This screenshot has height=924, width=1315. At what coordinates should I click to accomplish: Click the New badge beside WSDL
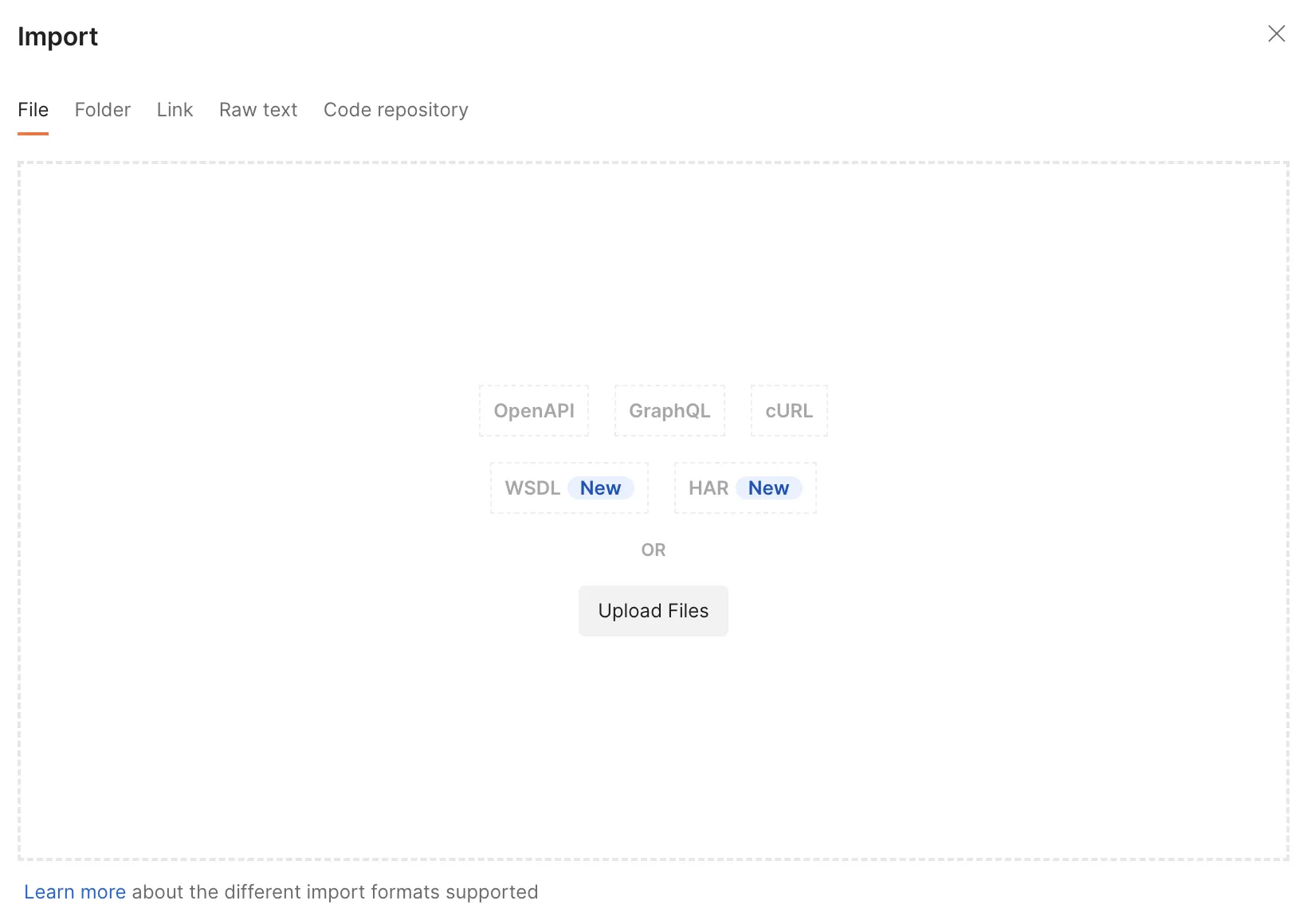click(601, 488)
